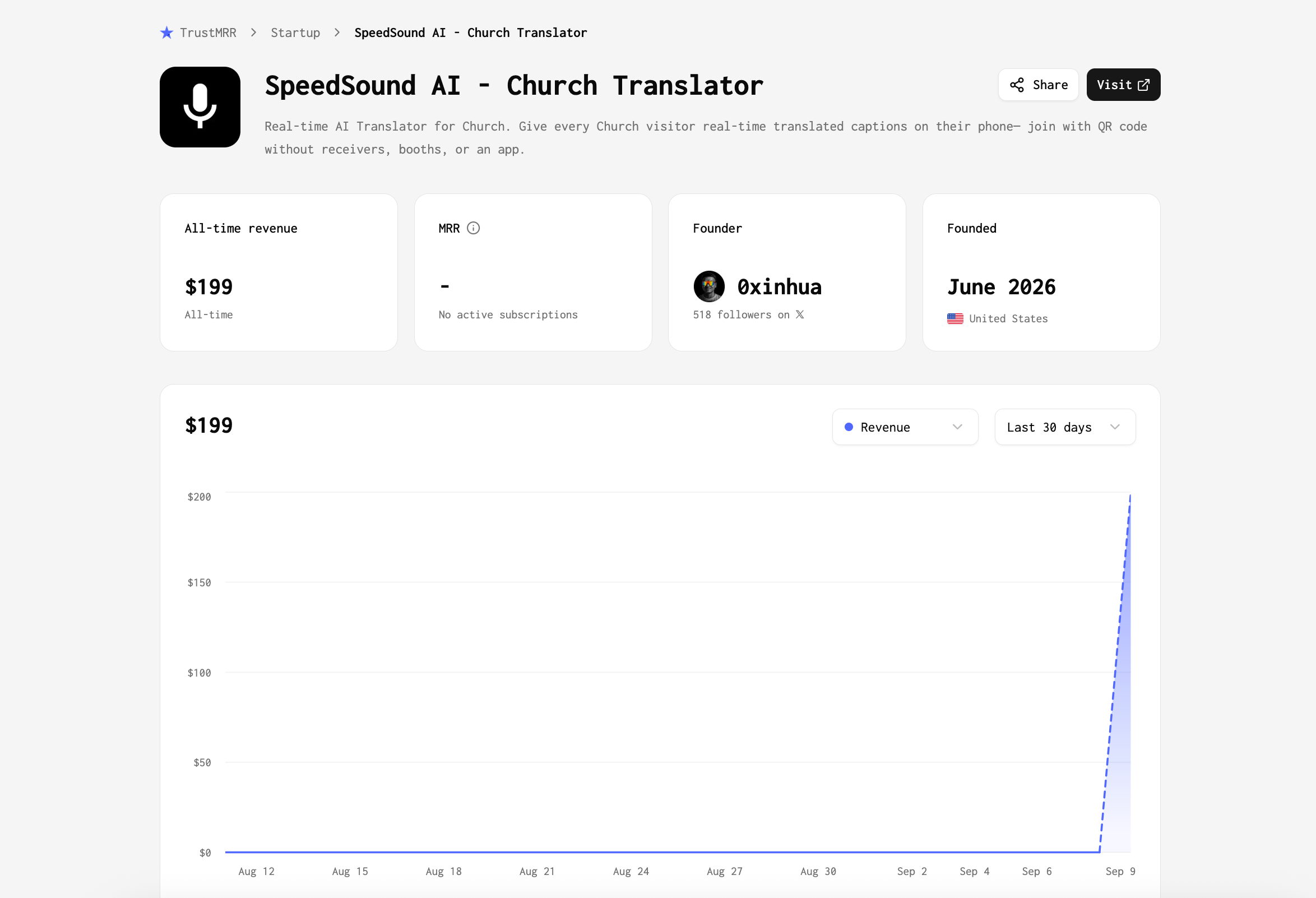The height and width of the screenshot is (898, 1316).
Task: Click the 'United States' country label
Action: (1008, 319)
